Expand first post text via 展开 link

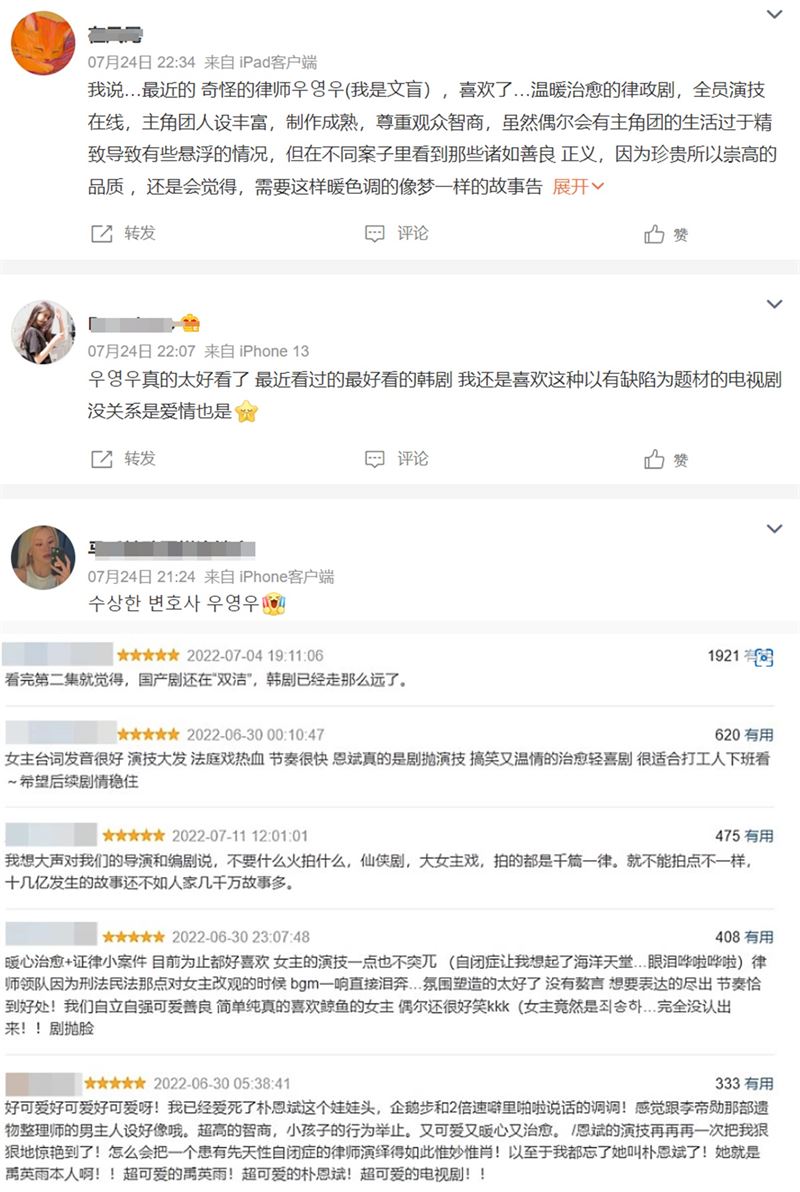pos(578,186)
